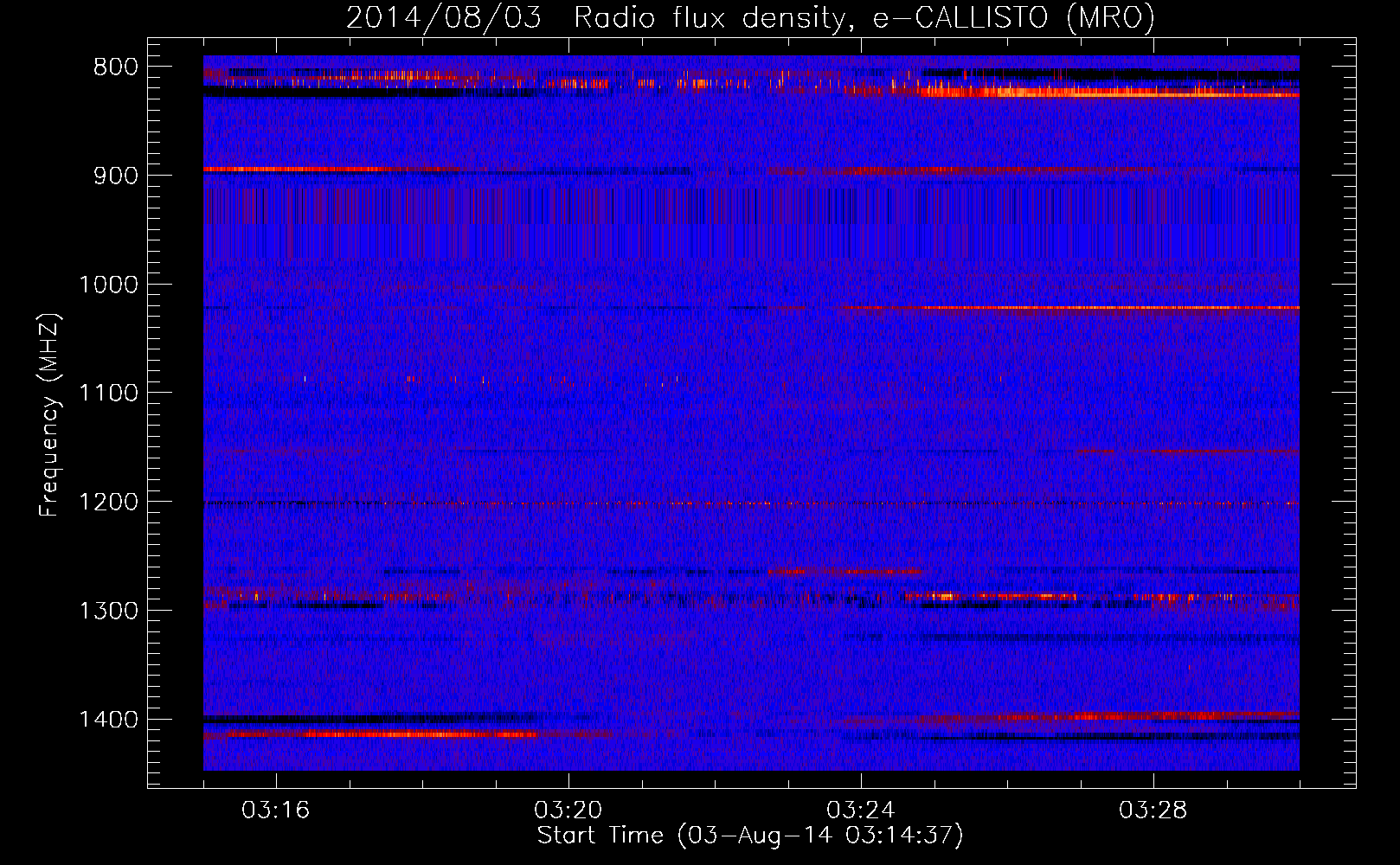This screenshot has height=865, width=1400.
Task: Click the 03:20 time tick label
Action: click(568, 811)
